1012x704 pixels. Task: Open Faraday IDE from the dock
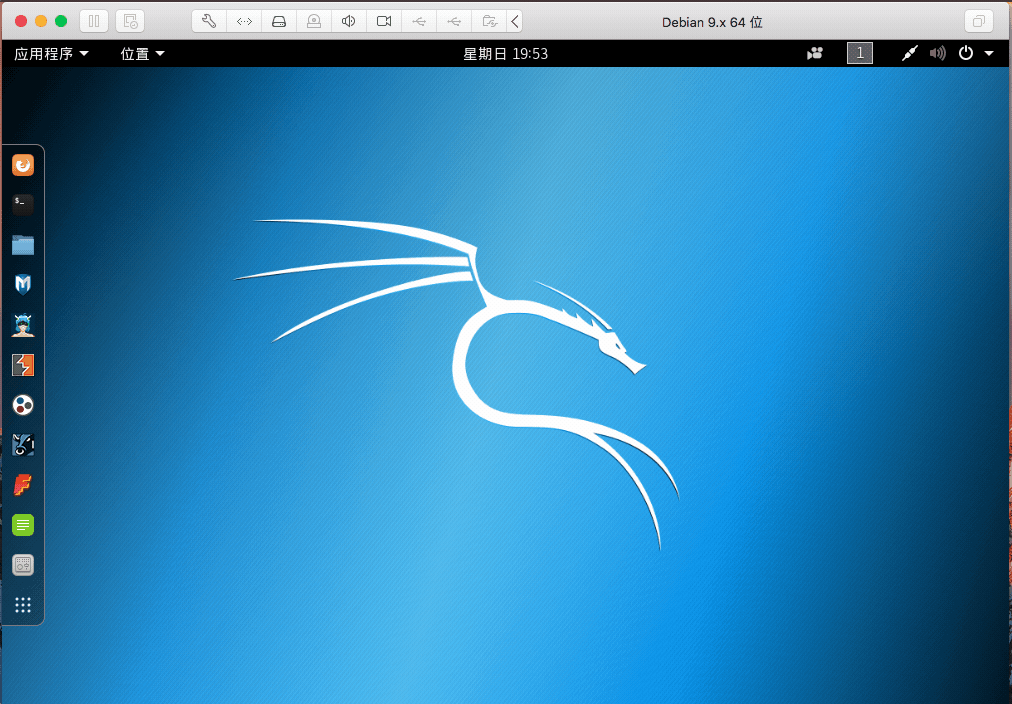point(23,485)
